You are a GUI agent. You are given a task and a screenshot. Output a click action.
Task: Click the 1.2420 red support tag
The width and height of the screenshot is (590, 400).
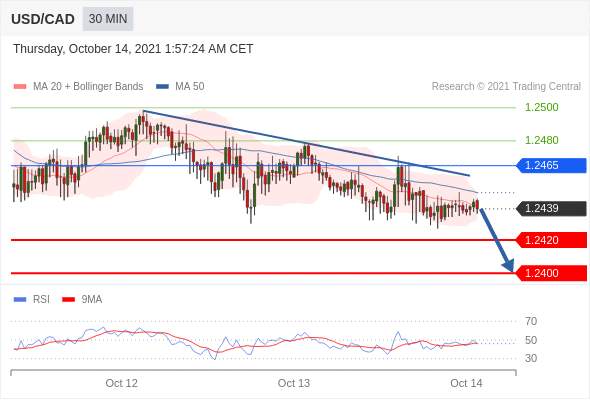coord(551,240)
